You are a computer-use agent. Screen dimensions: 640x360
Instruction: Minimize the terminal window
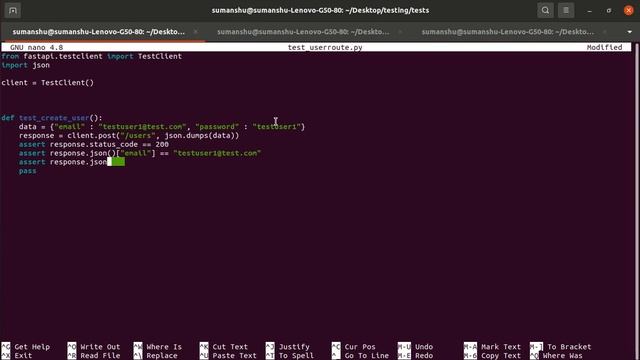click(x=589, y=11)
